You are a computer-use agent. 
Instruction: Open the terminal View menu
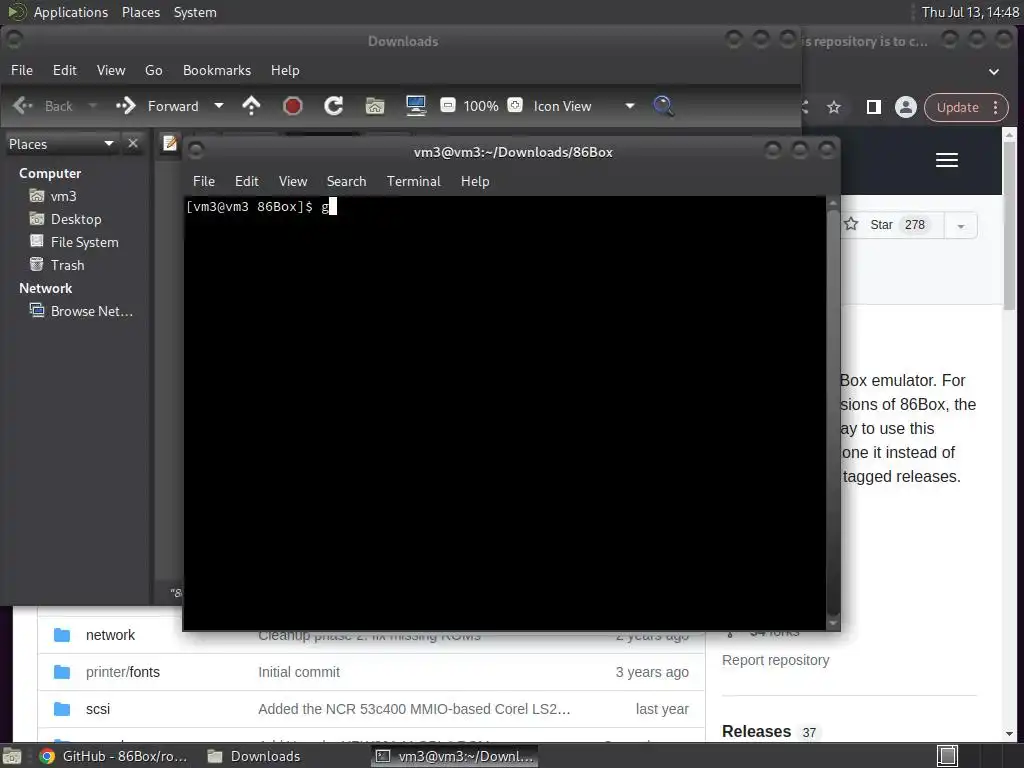coord(293,181)
